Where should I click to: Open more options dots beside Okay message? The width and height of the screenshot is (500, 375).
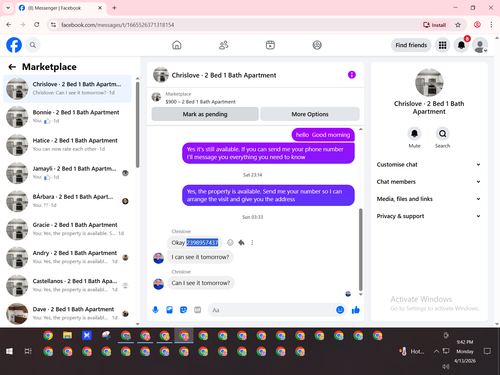[x=252, y=242]
